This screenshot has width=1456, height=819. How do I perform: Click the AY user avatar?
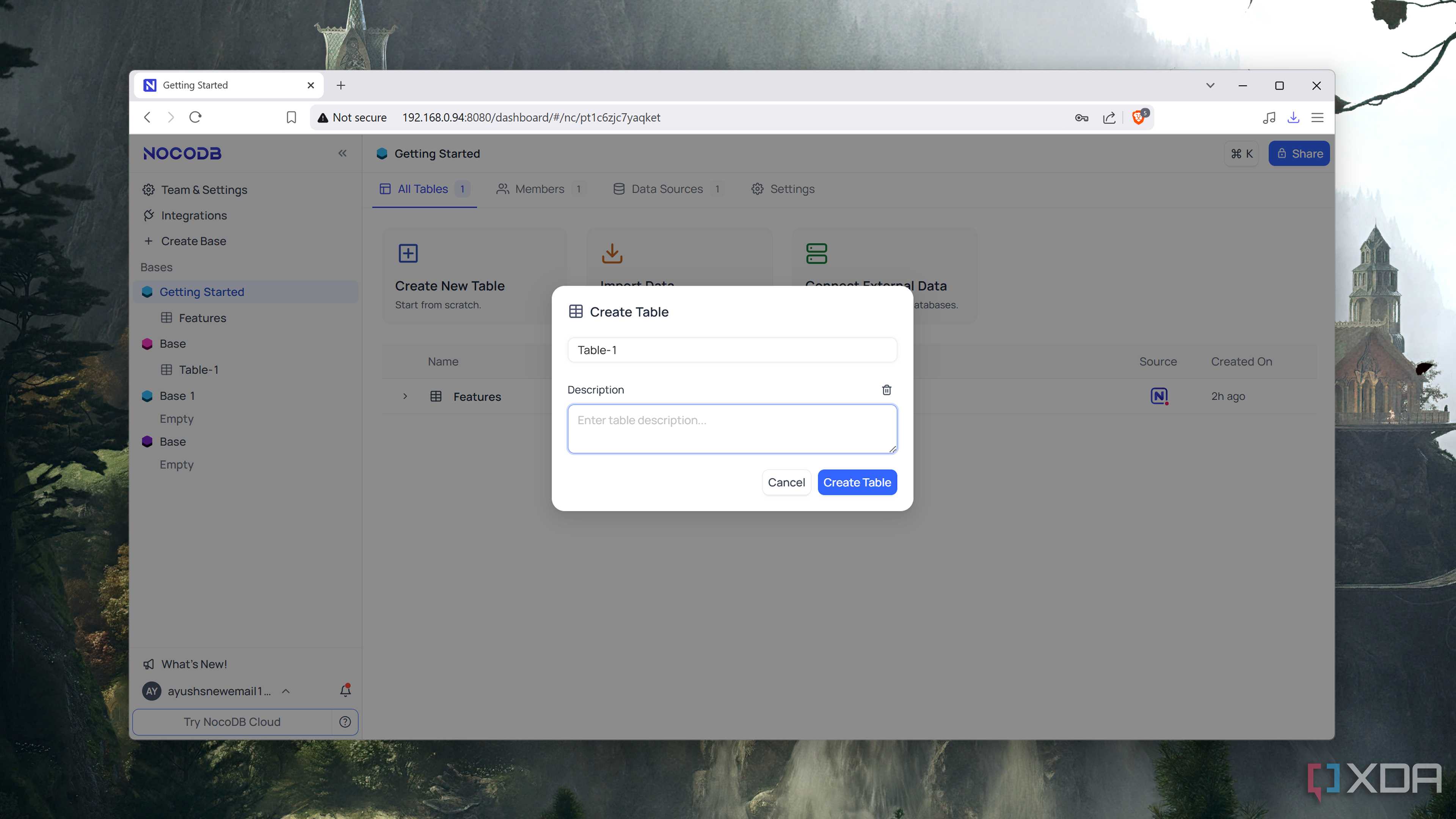tap(152, 691)
